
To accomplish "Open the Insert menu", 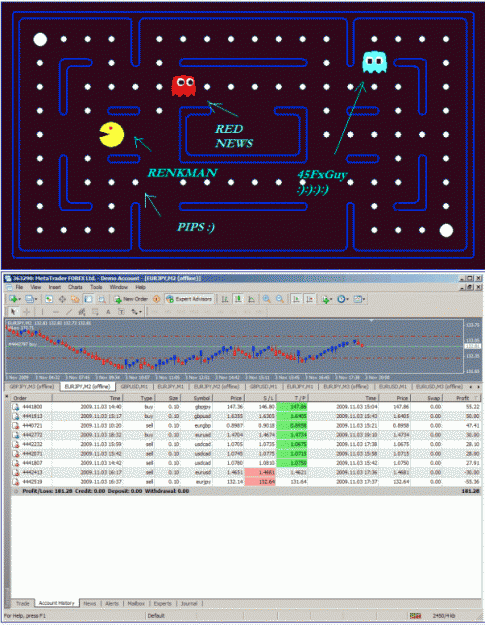I will pos(55,287).
